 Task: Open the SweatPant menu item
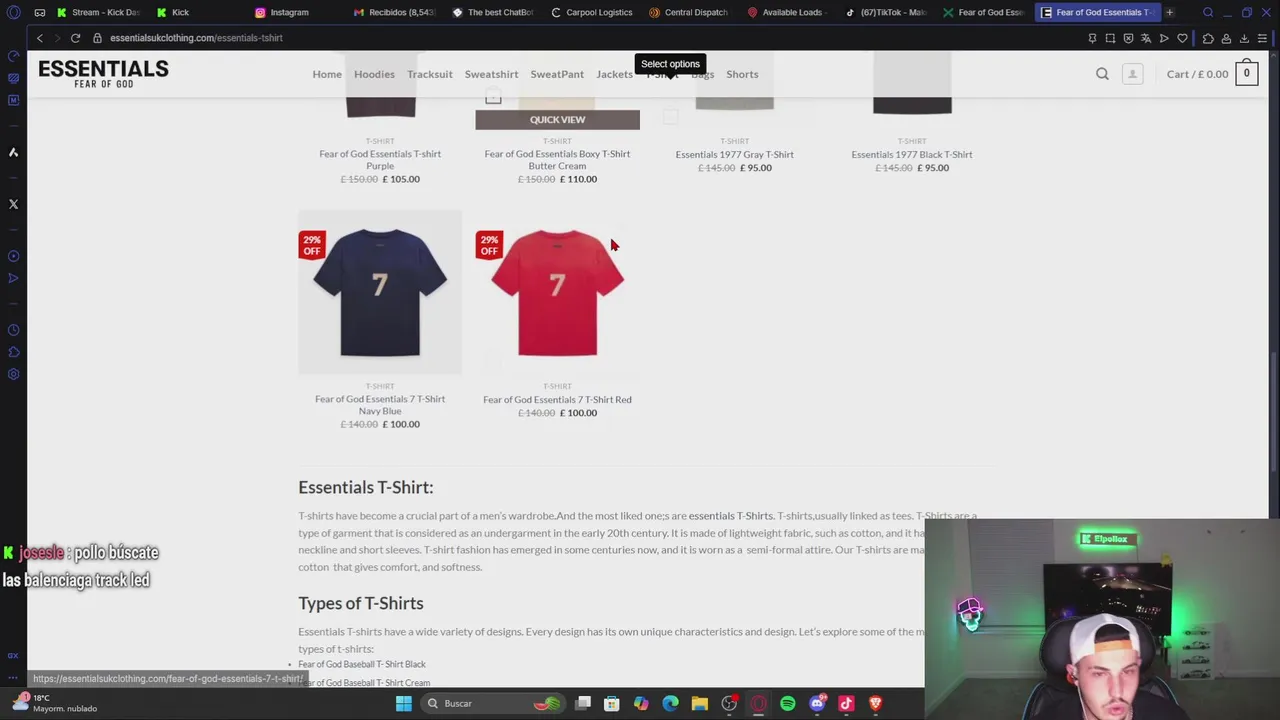(557, 74)
